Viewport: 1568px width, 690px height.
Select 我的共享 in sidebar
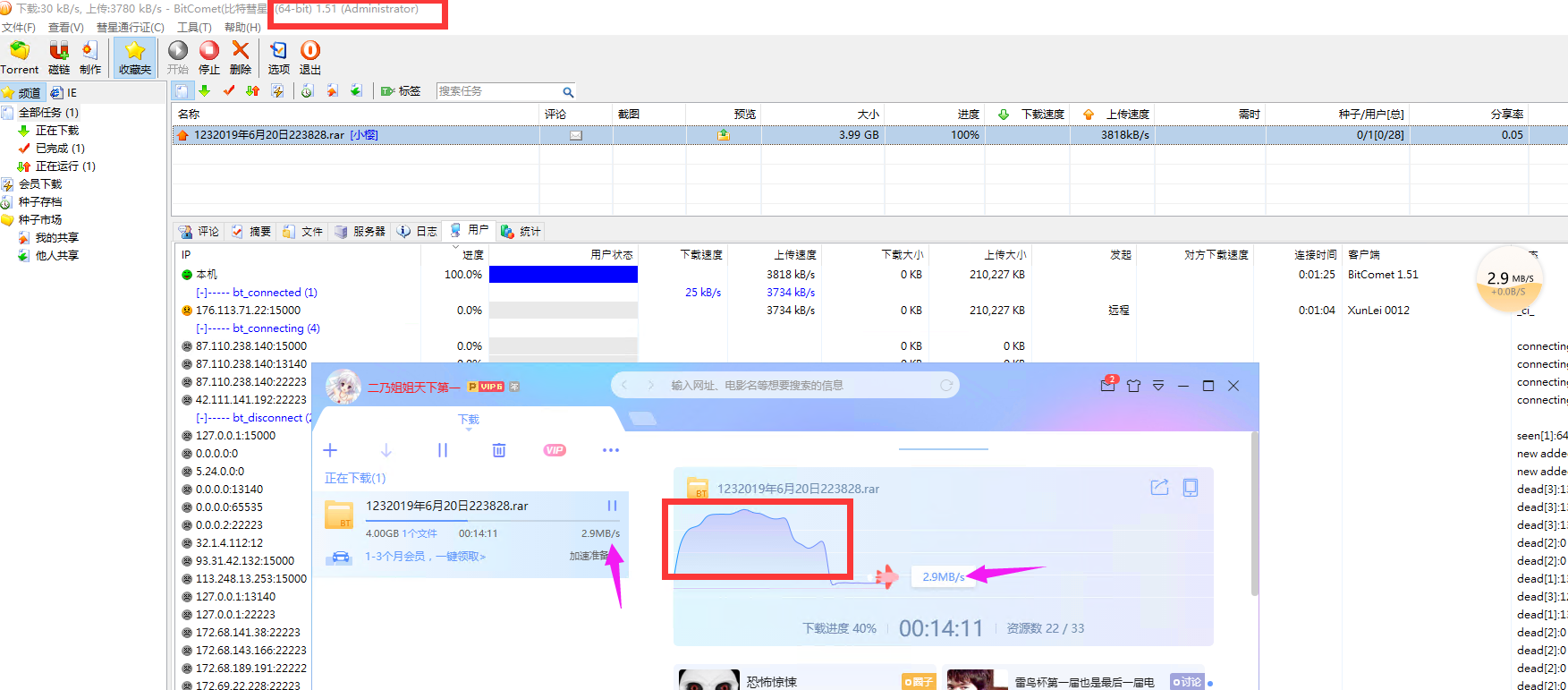[x=56, y=238]
